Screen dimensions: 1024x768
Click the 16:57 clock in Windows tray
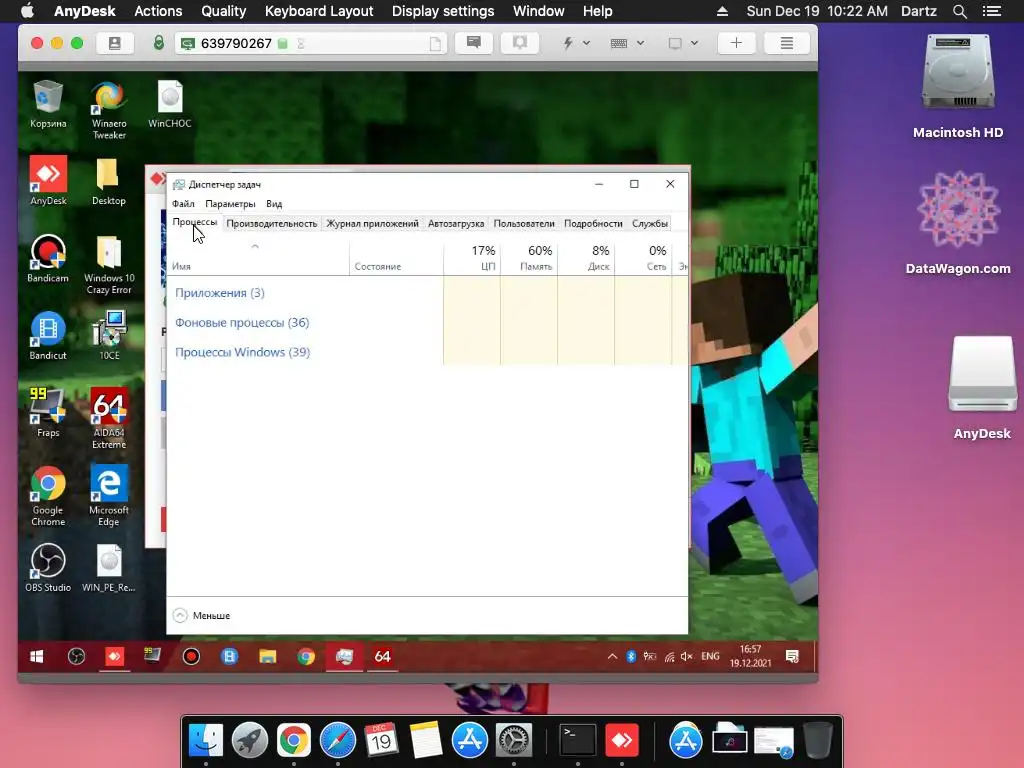click(x=750, y=656)
